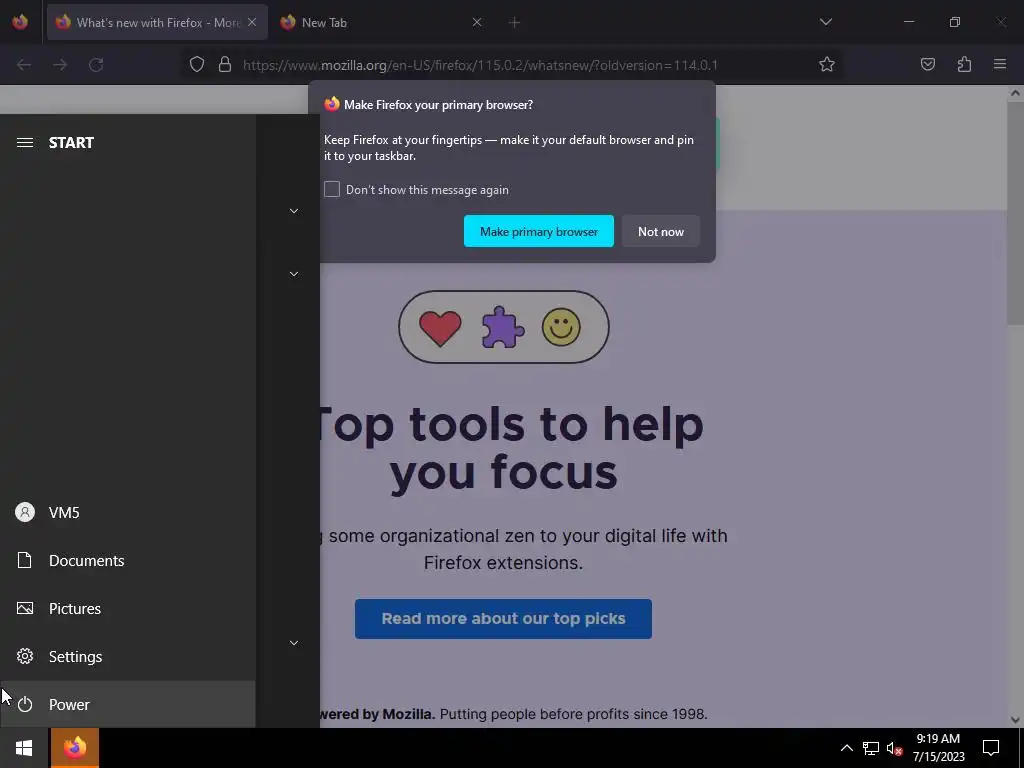Viewport: 1024px width, 768px height.
Task: Click the Not now button
Action: pos(661,231)
